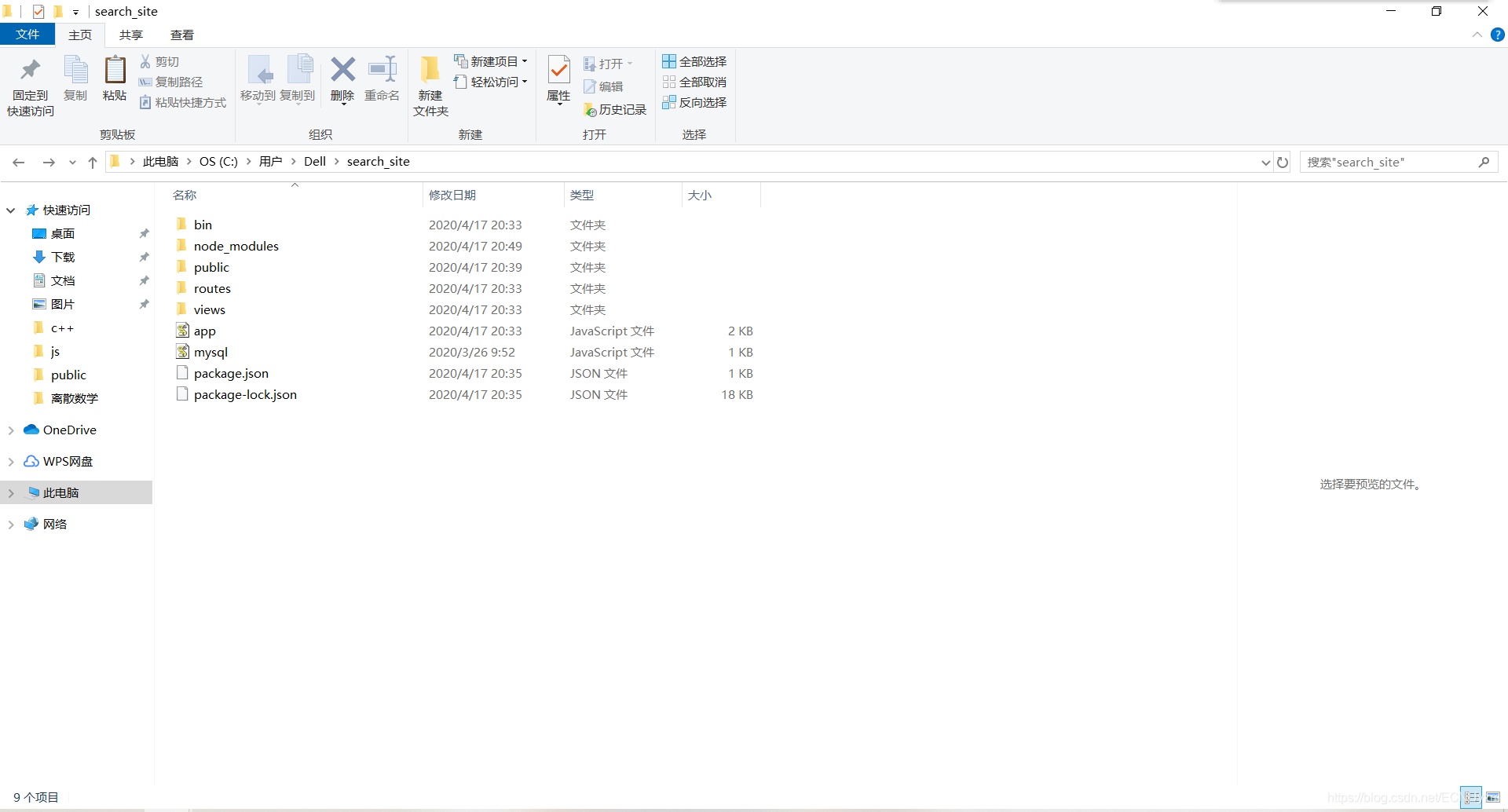Click the Cut scissors icon
1508x812 pixels.
click(145, 61)
